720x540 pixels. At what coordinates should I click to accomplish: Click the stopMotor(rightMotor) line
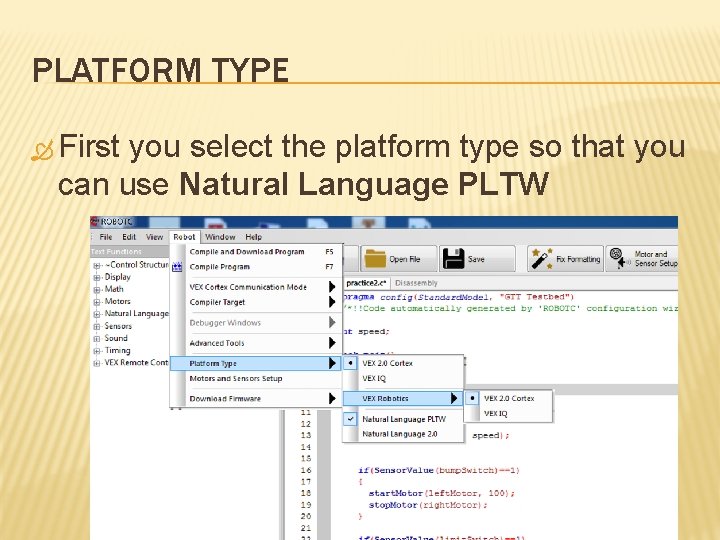point(428,505)
